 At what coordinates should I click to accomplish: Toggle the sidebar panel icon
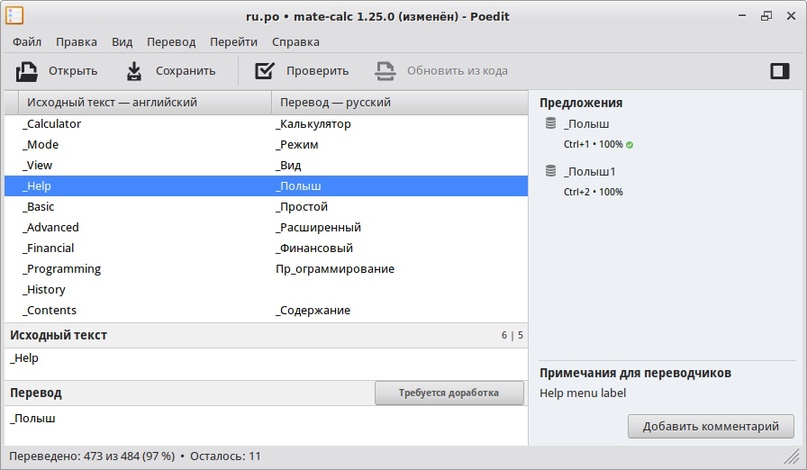[x=780, y=71]
